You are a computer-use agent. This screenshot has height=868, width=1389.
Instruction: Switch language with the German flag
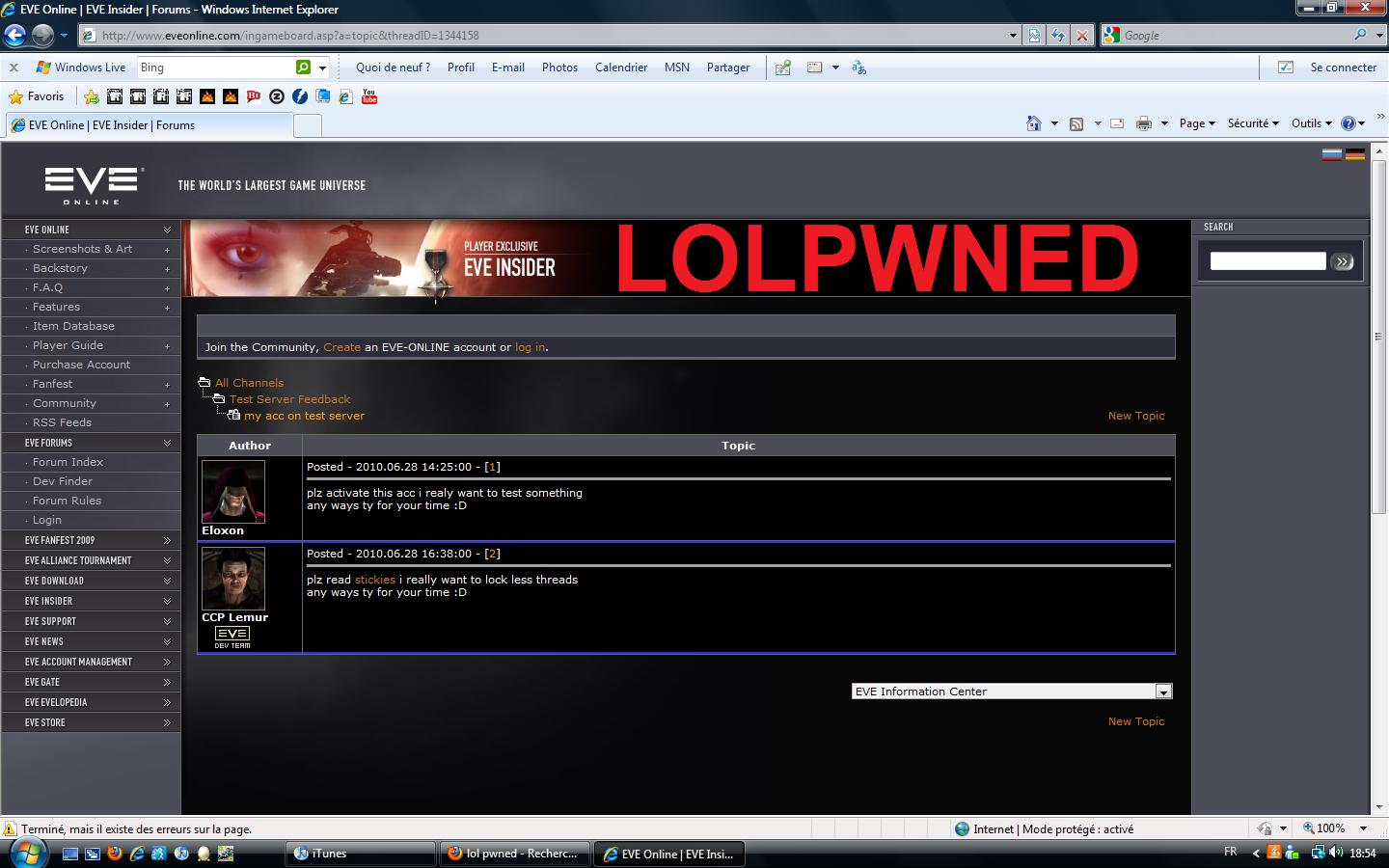click(1355, 154)
